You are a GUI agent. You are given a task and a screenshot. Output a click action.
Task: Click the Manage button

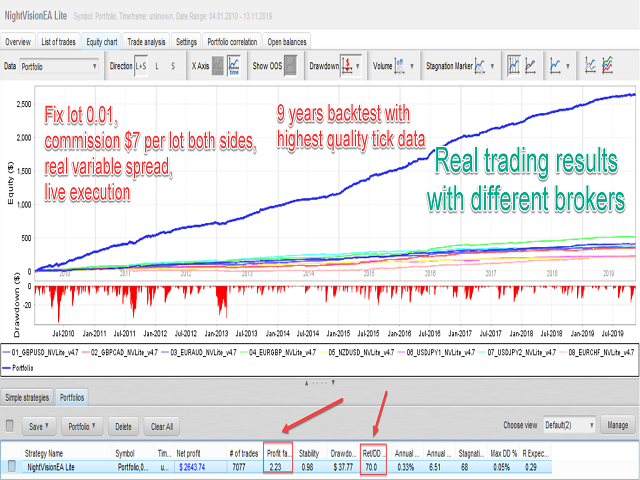click(x=618, y=425)
